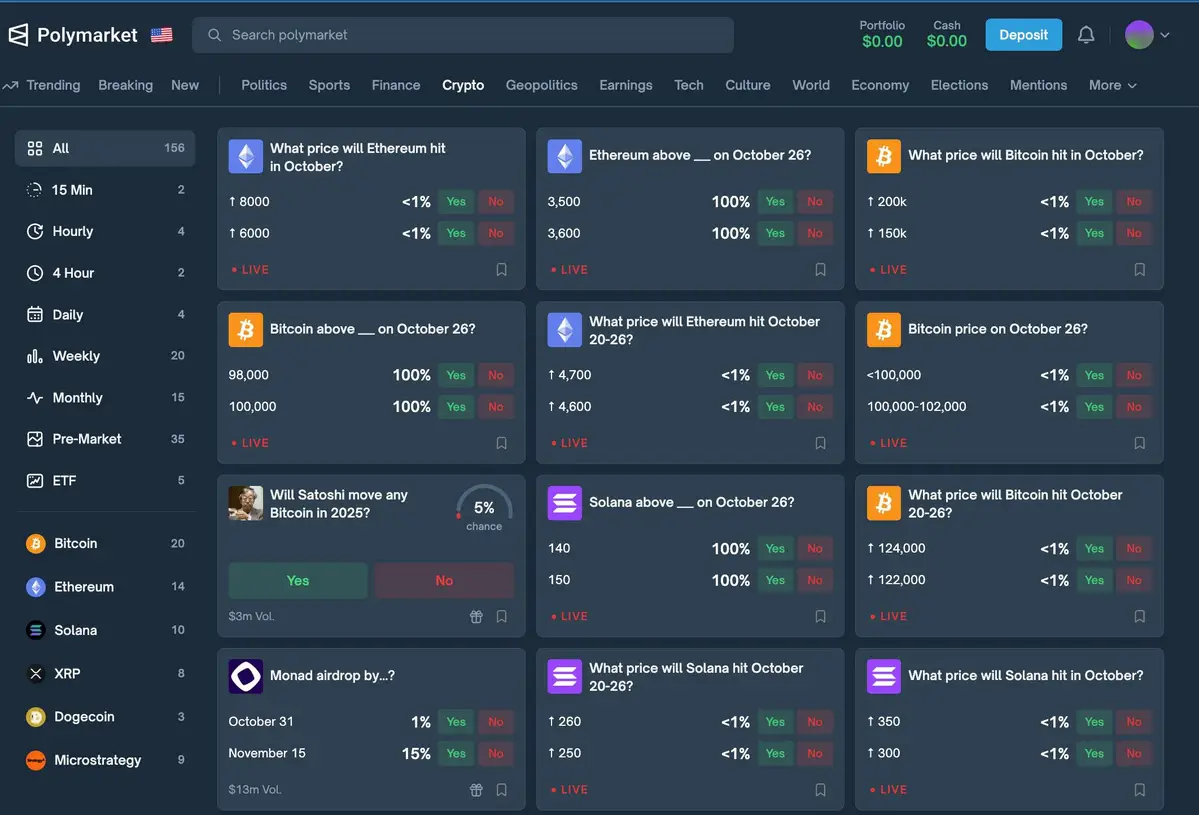Click the notifications bell icon
Image resolution: width=1199 pixels, height=815 pixels.
[x=1086, y=35]
